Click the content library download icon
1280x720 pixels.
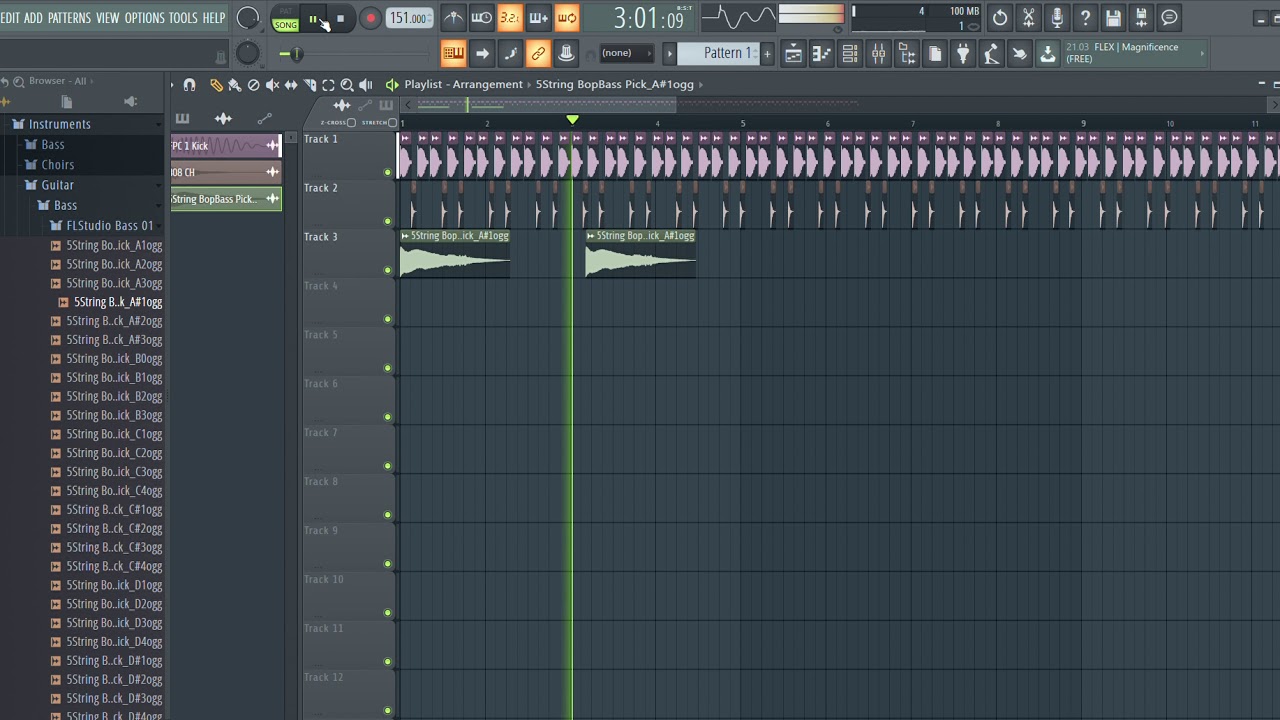(x=1048, y=54)
